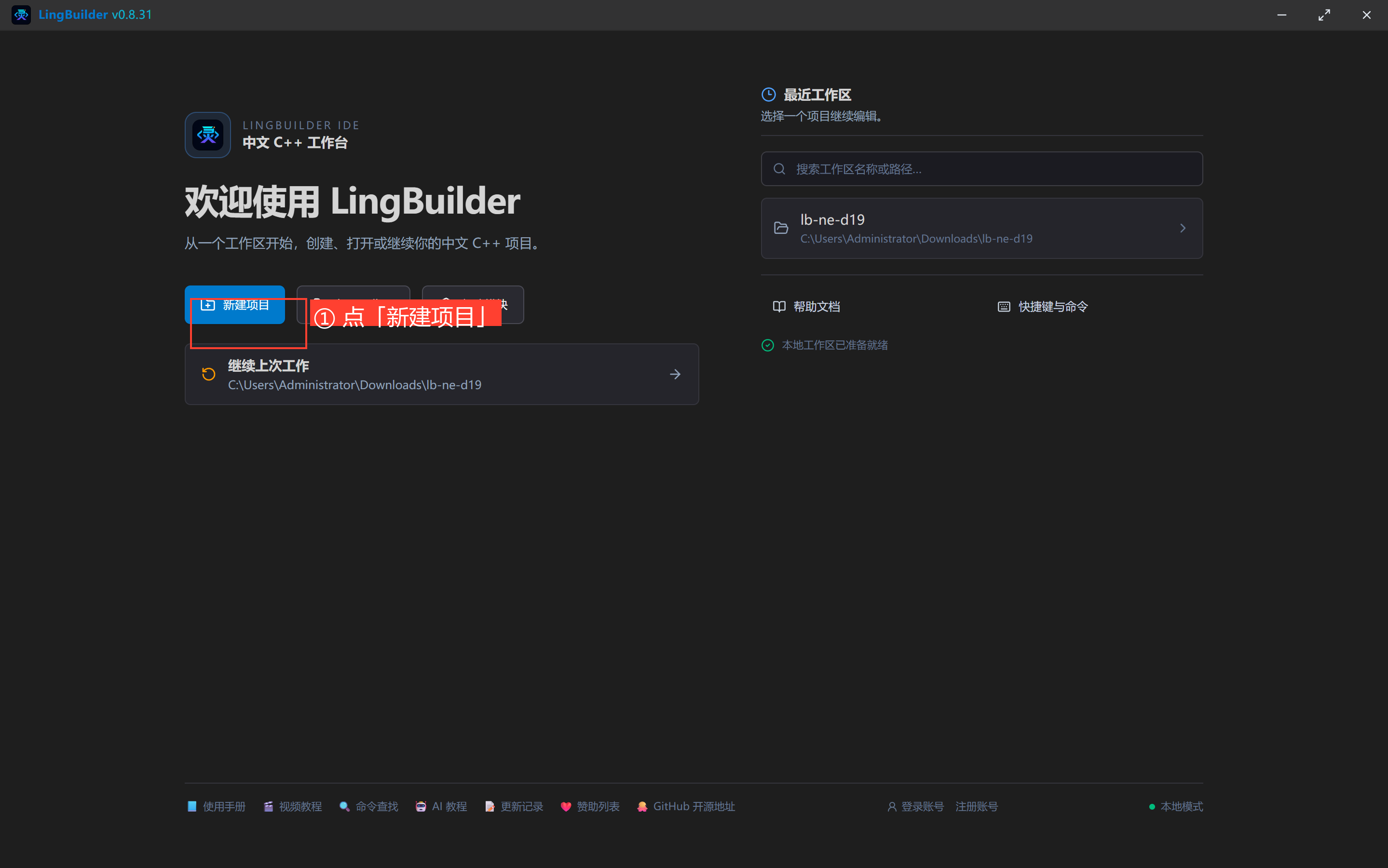
Task: Click the arrow on 继续上次工作 card
Action: pyautogui.click(x=675, y=374)
